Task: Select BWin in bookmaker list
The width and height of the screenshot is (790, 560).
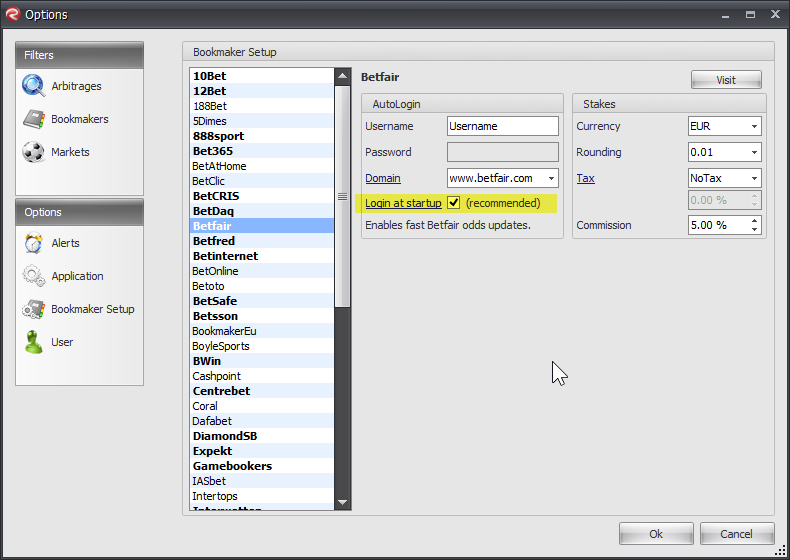Action: click(x=262, y=361)
